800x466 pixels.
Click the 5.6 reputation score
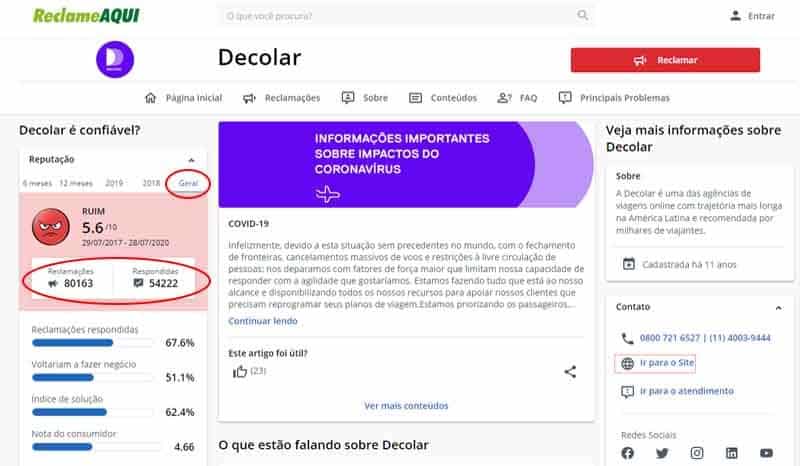(x=93, y=227)
